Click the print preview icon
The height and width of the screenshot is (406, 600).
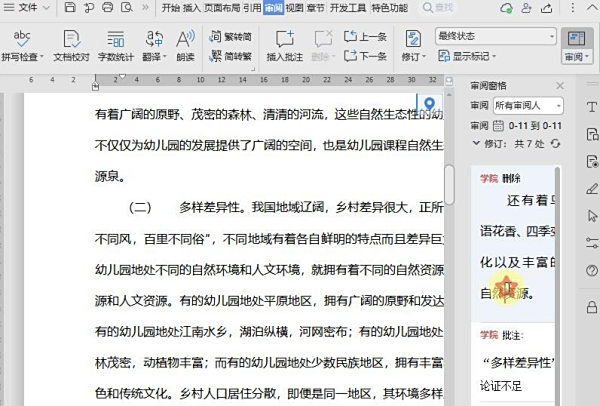point(127,7)
